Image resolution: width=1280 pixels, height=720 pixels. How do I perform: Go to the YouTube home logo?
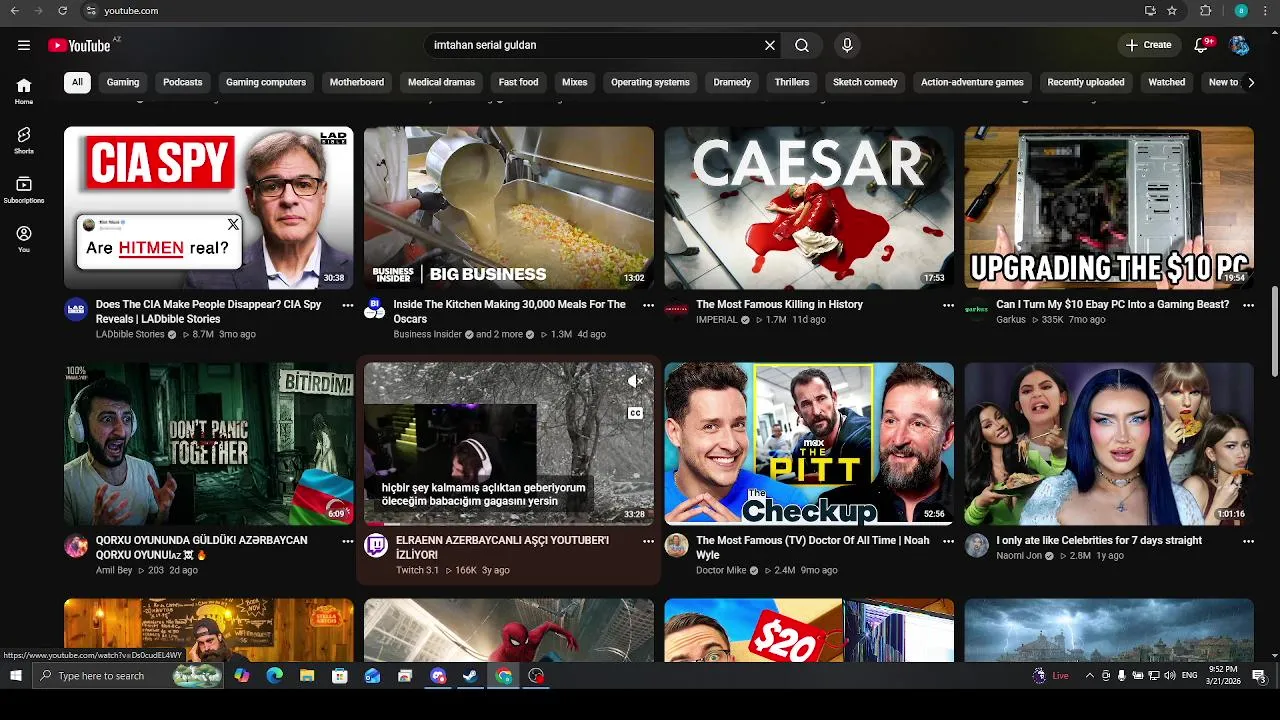pos(79,45)
